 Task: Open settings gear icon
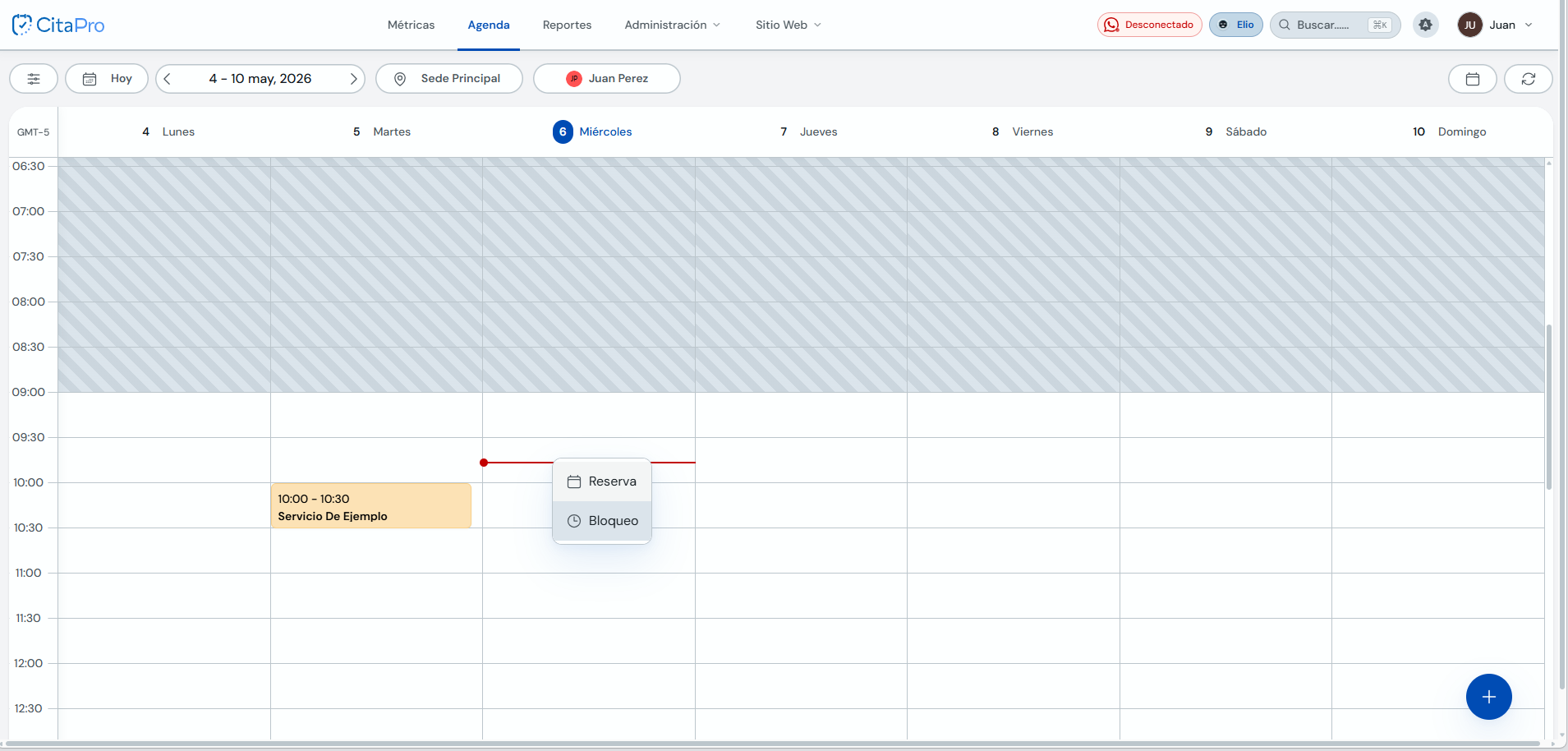(1426, 25)
